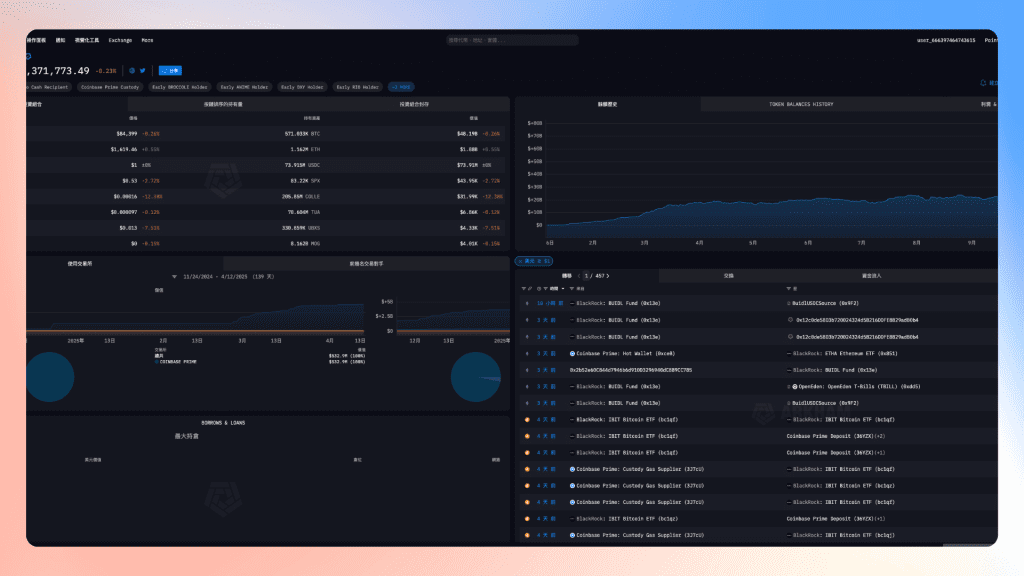Select the 1.162M ETH holdings row

[x=268, y=150]
